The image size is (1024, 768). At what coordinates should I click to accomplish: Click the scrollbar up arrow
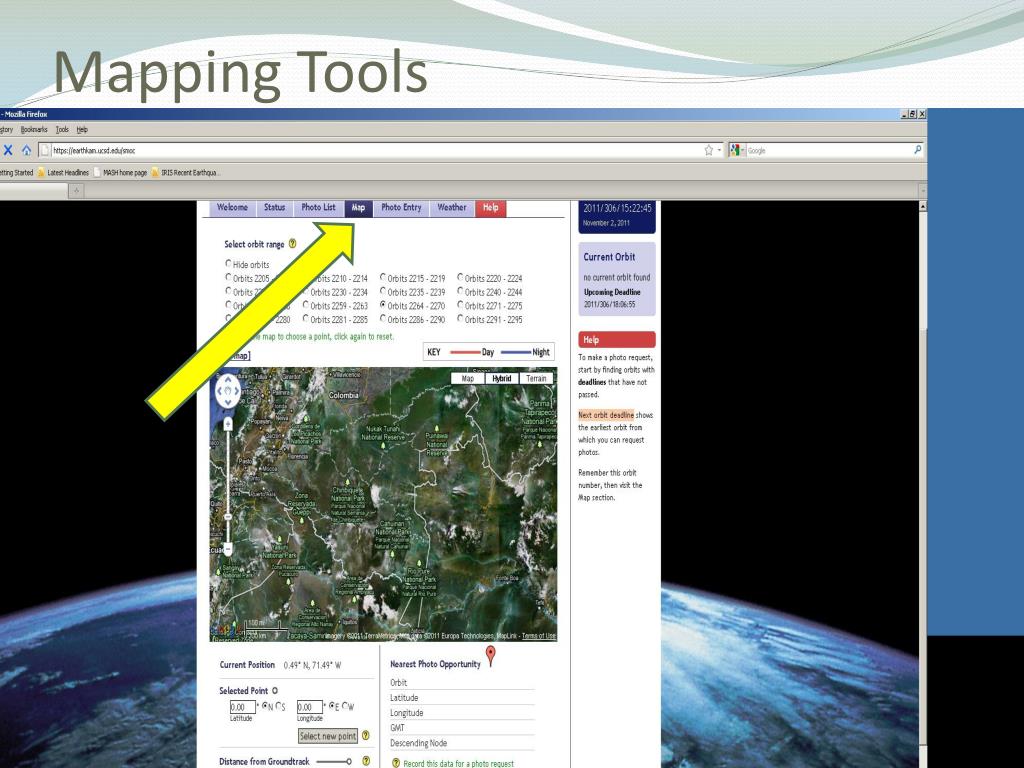pyautogui.click(x=923, y=206)
